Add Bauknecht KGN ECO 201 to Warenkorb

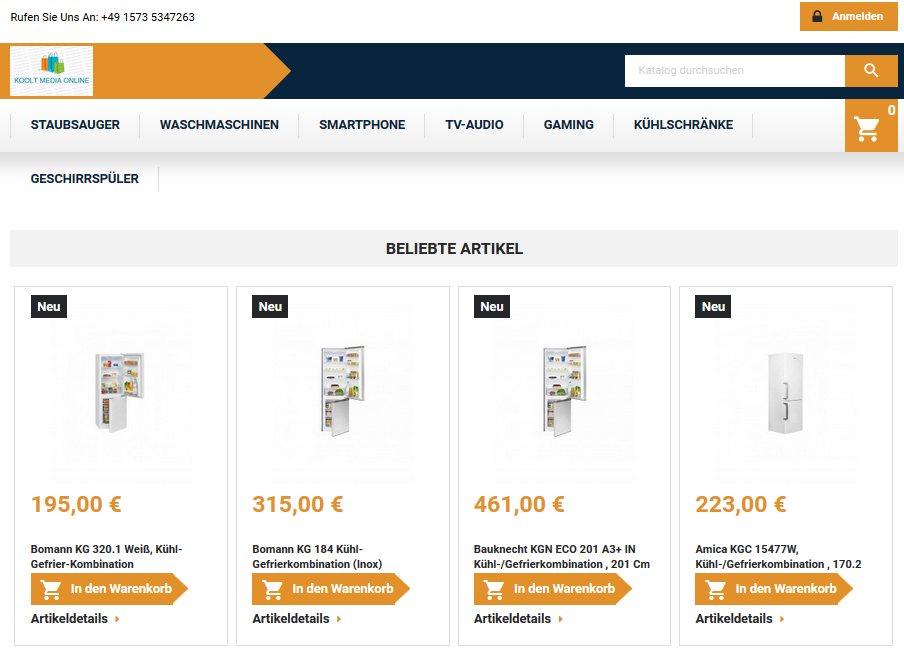coord(553,588)
